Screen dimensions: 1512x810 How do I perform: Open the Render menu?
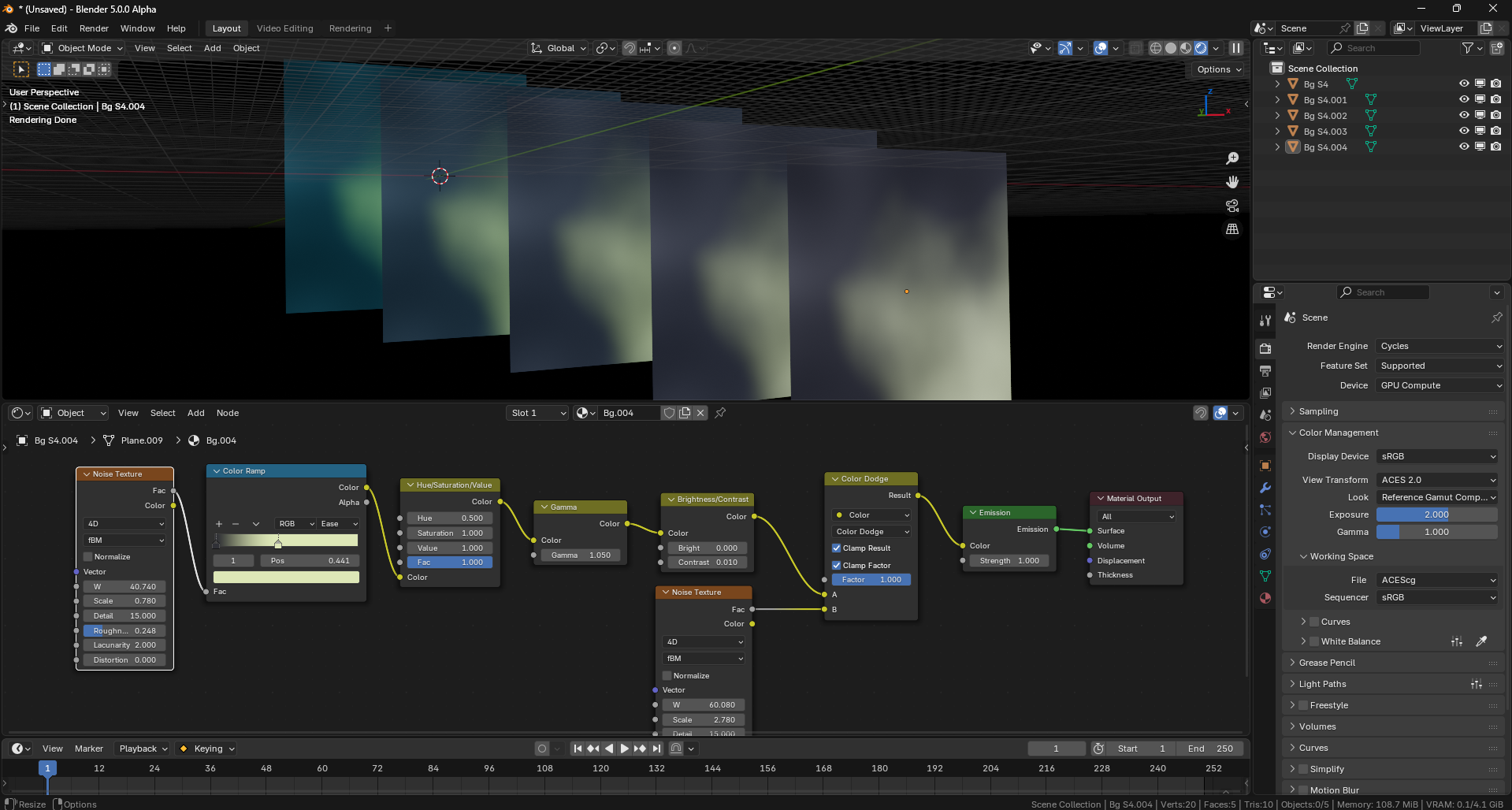94,28
